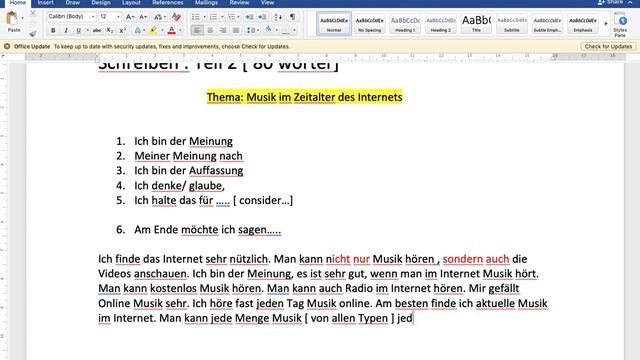Open the font color dropdown arrow
The width and height of the screenshot is (640, 360).
(x=180, y=30)
